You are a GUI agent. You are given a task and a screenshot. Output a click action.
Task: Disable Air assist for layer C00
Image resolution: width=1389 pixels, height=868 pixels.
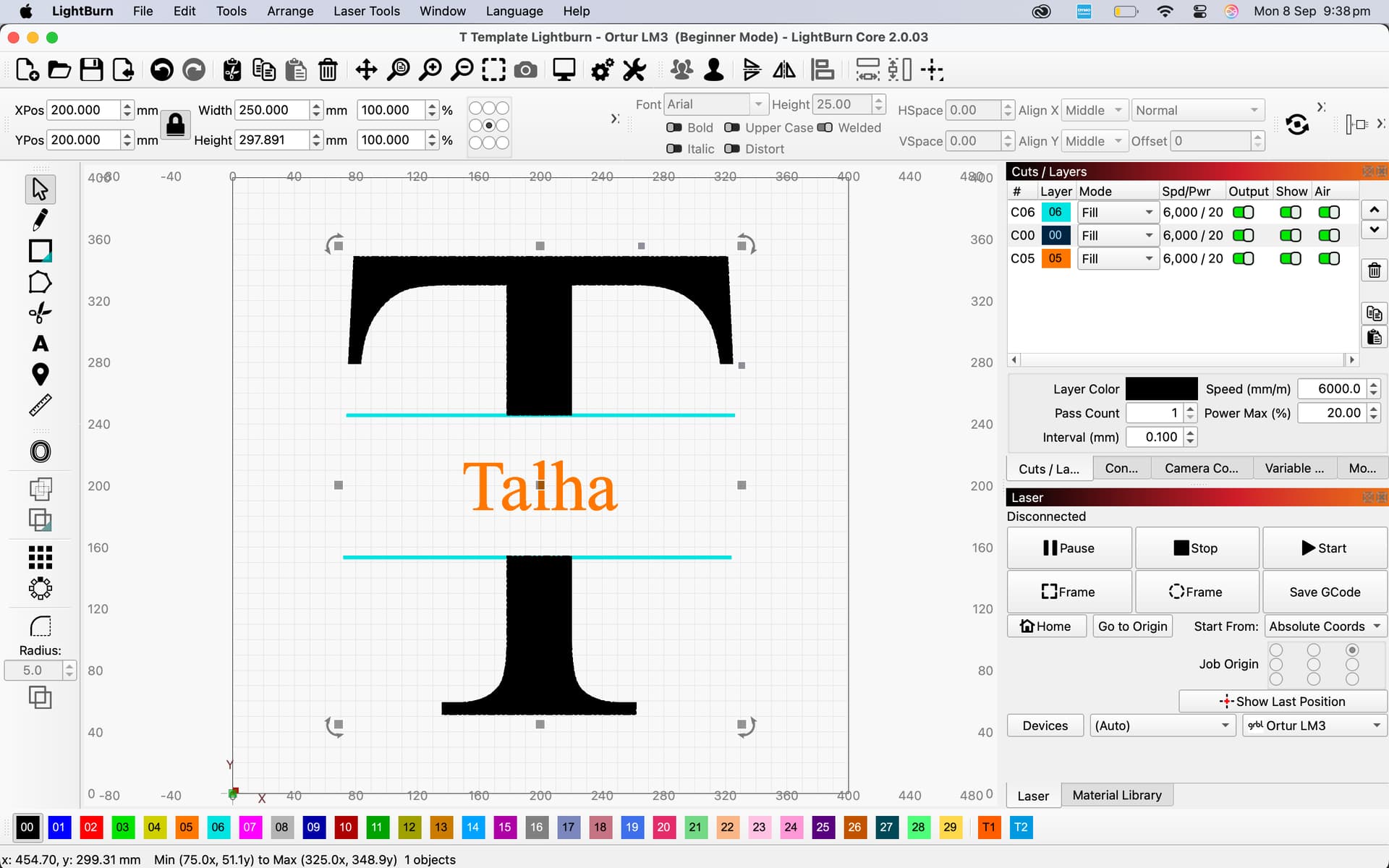1328,235
